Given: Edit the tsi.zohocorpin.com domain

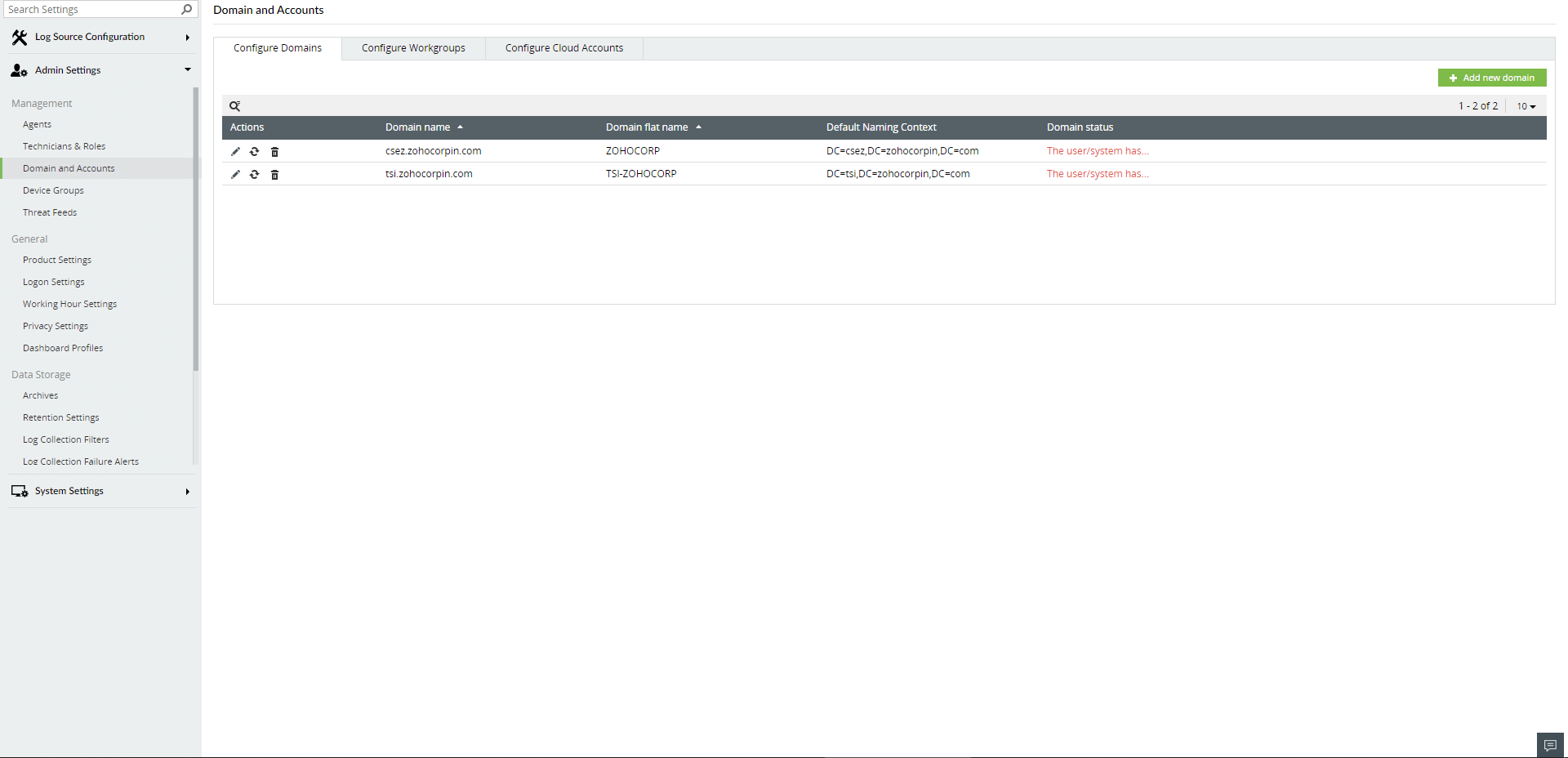Looking at the screenshot, I should pyautogui.click(x=235, y=174).
